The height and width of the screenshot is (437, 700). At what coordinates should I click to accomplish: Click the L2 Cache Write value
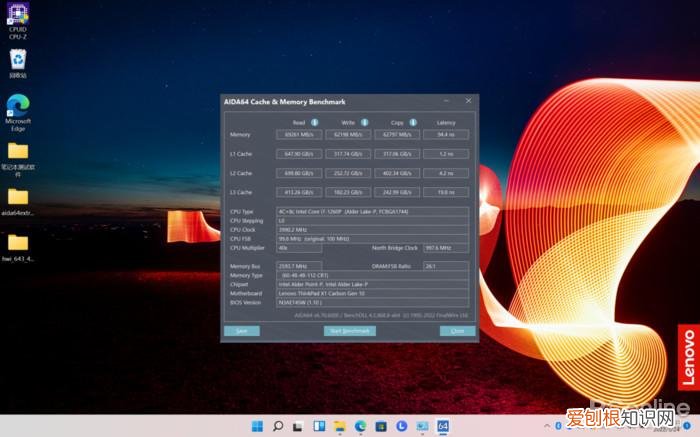point(348,173)
